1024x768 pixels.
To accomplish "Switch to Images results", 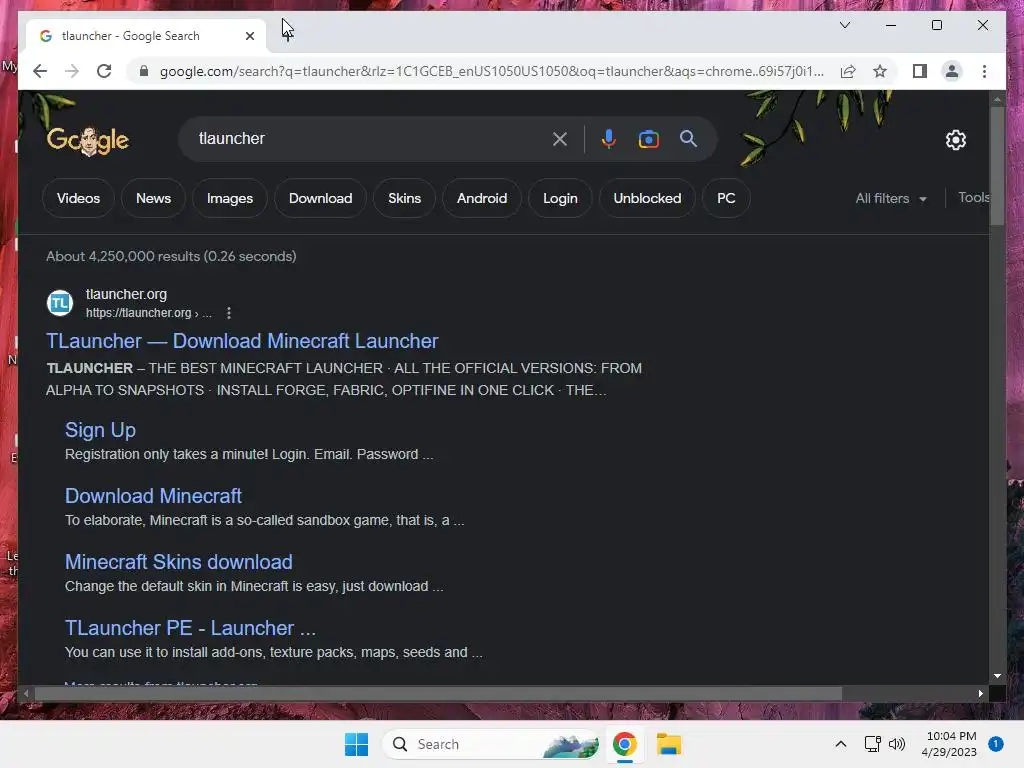I will [230, 199].
